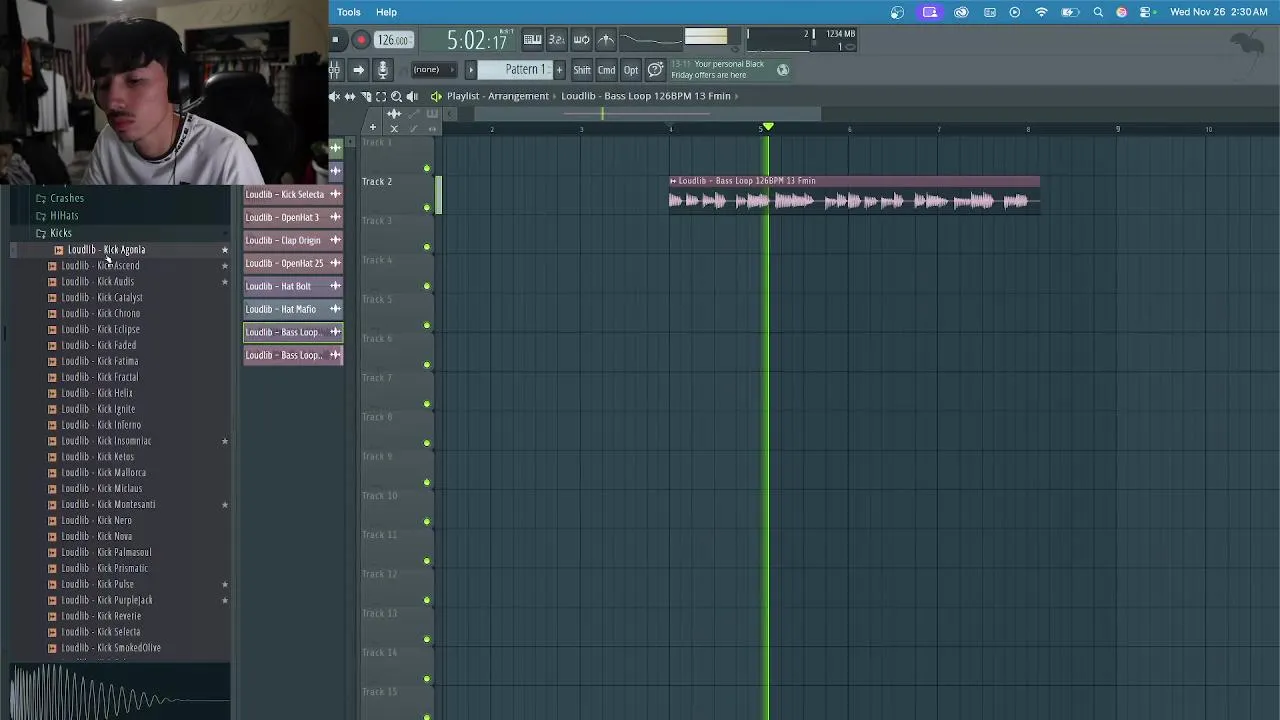This screenshot has width=1280, height=720.
Task: Click Playlist - Arrangement breadcrumb
Action: [498, 96]
